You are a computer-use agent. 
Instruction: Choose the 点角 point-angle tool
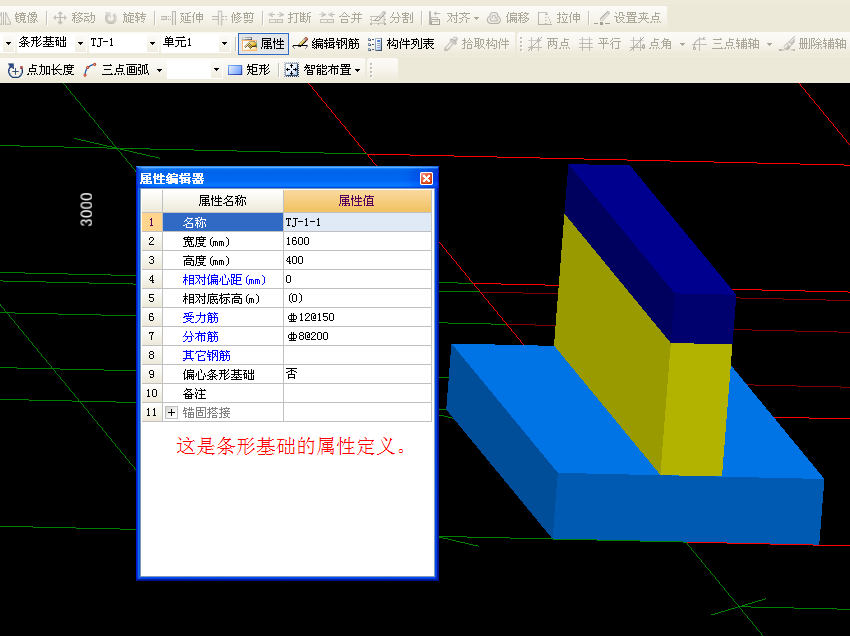coord(651,44)
